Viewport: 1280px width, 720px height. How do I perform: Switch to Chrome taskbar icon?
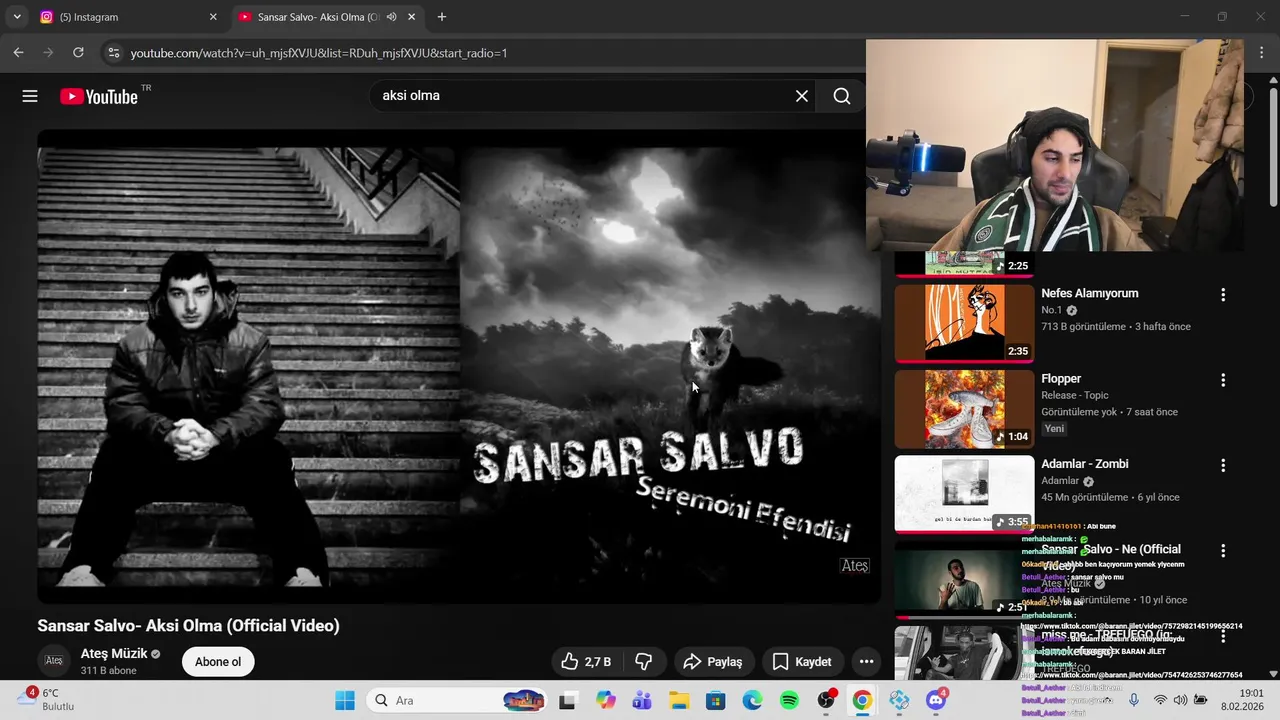(x=862, y=700)
